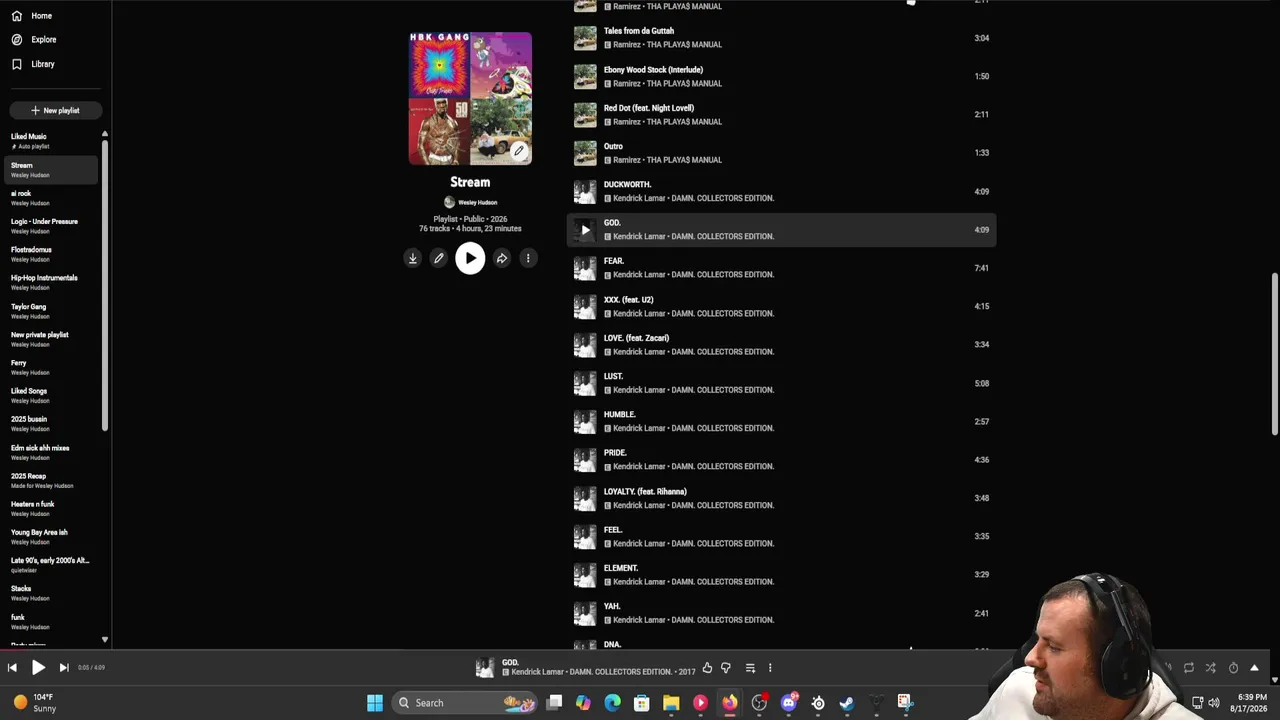
Task: Click the 7:41 duration of FEAR.
Action: point(981,268)
